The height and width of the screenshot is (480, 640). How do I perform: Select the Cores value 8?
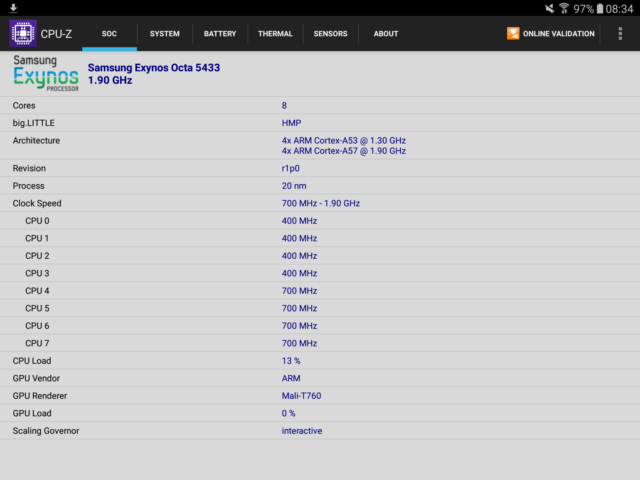pyautogui.click(x=284, y=105)
